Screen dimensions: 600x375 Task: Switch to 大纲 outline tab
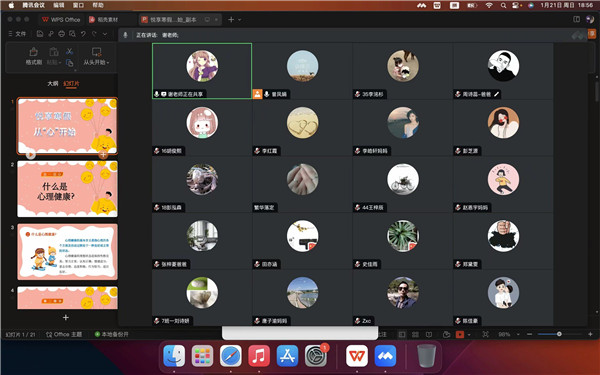(x=53, y=83)
